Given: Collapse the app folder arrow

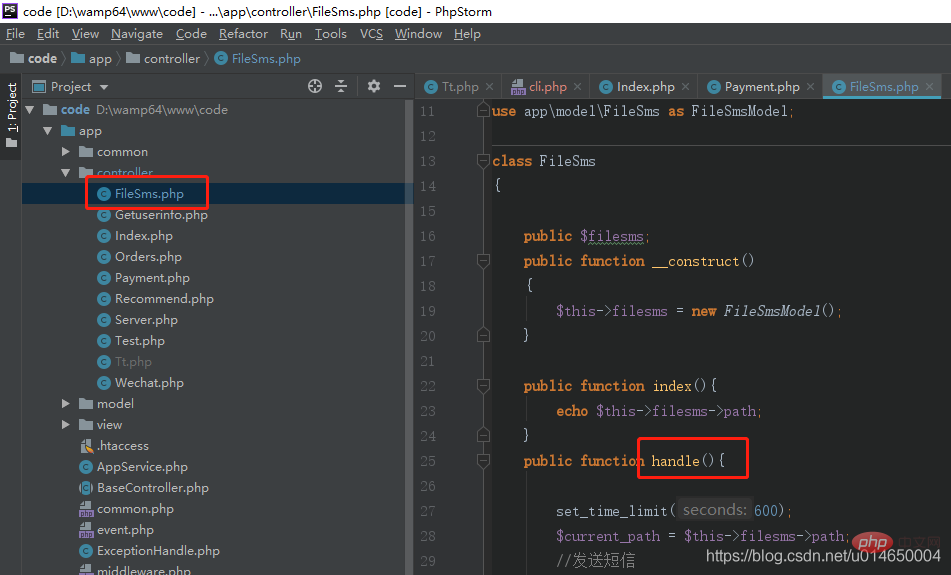Looking at the screenshot, I should (x=47, y=131).
